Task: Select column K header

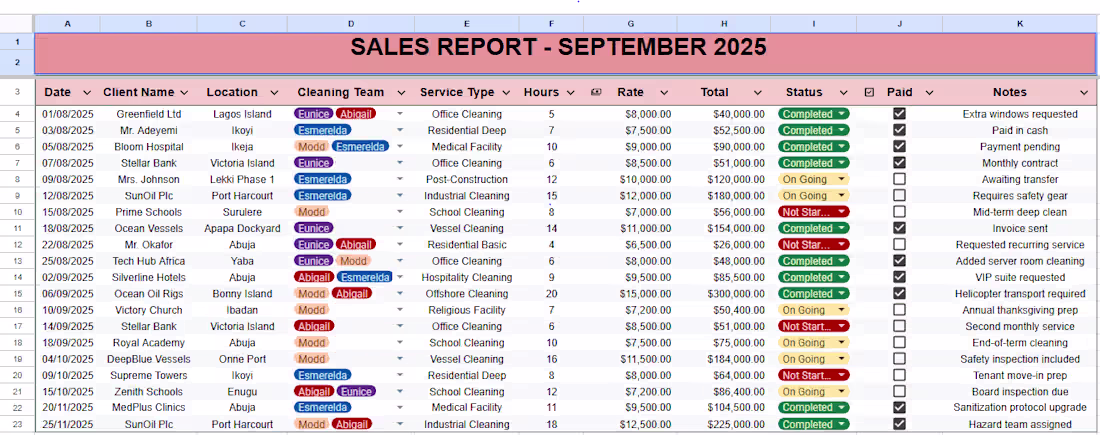Action: pos(1020,23)
